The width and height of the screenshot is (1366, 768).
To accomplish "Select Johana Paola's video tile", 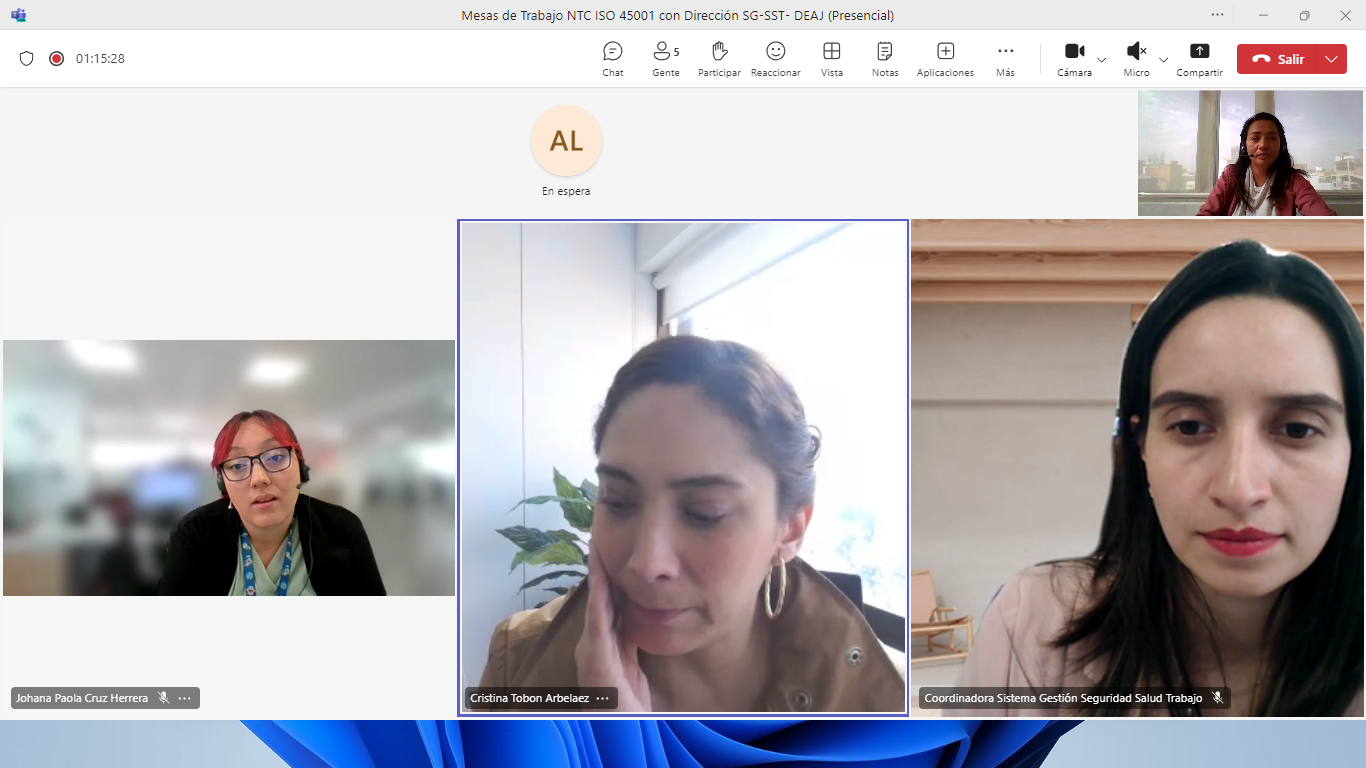I will click(x=229, y=468).
